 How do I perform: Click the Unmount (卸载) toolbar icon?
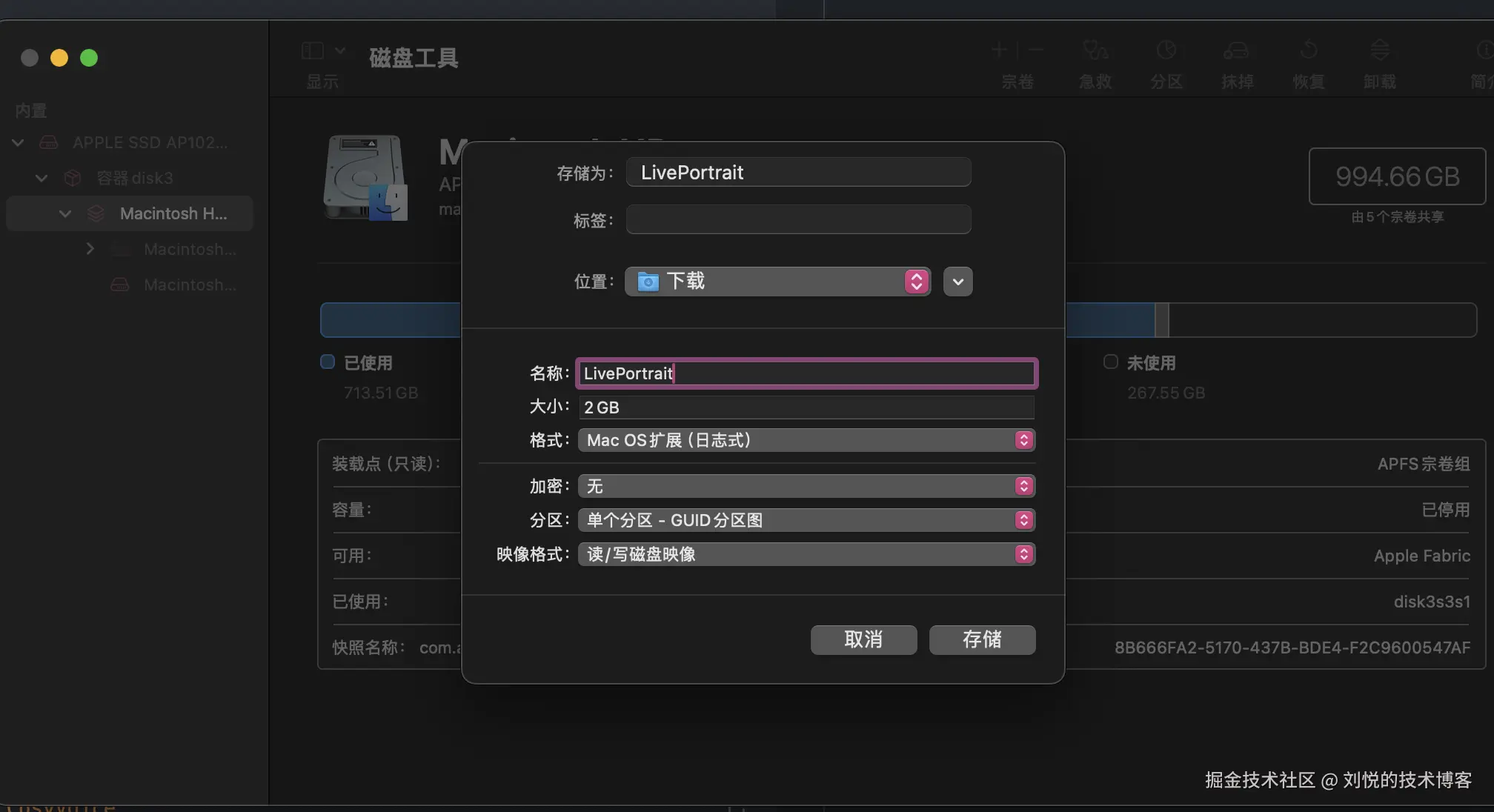pos(1379,50)
